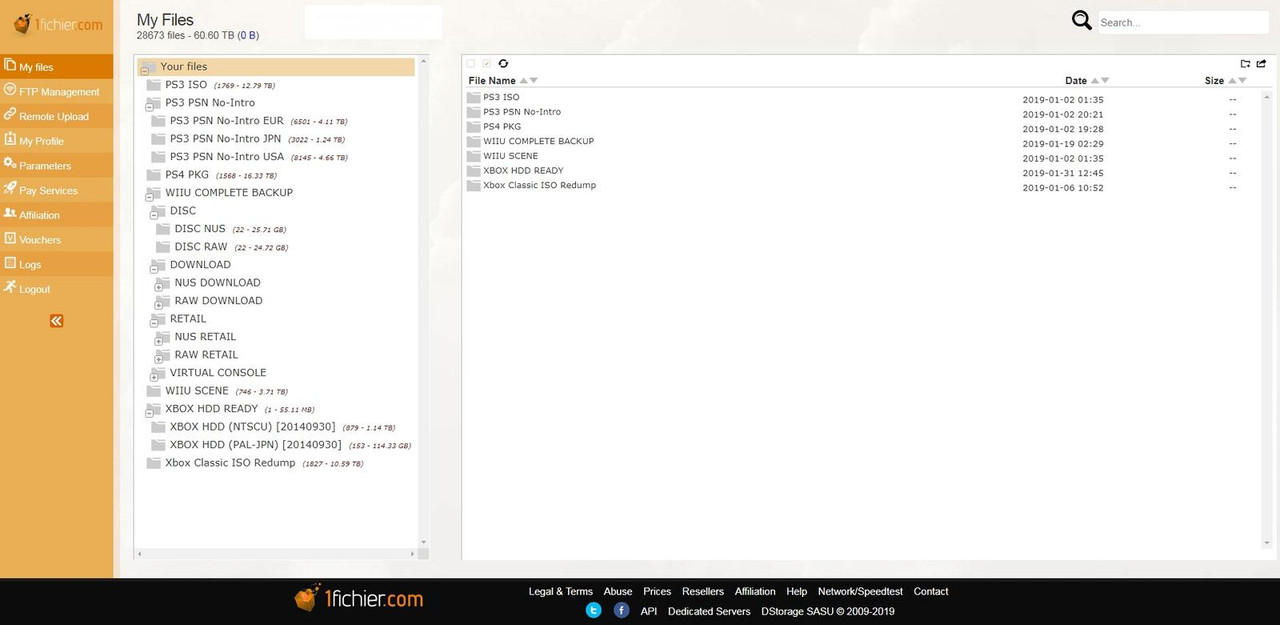This screenshot has width=1280, height=625.
Task: Click the greyed checked checkbox beside refresh
Action: (x=487, y=64)
